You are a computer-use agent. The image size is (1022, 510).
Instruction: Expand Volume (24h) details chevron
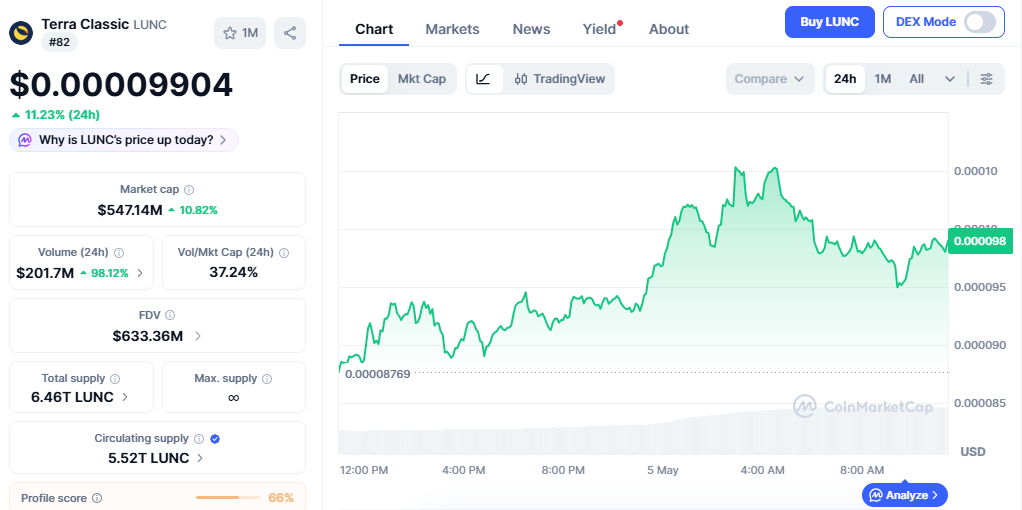tap(139, 273)
